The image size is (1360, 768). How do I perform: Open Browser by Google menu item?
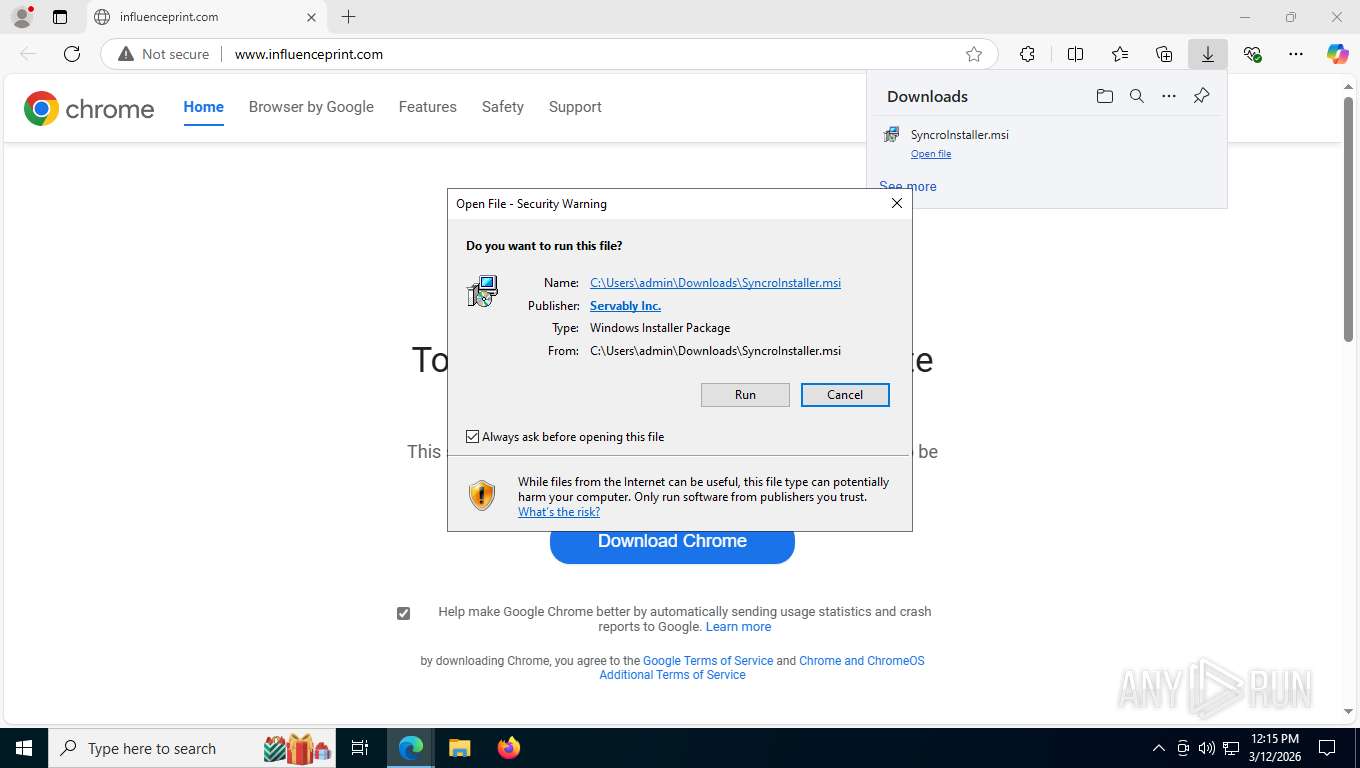click(x=311, y=107)
